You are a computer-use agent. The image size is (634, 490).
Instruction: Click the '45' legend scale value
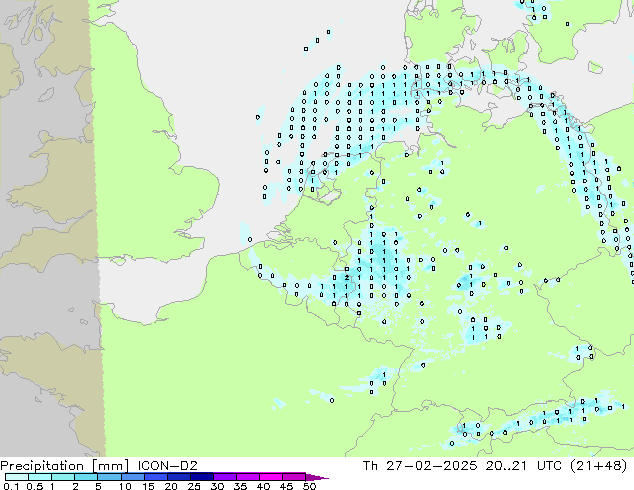coord(286,486)
